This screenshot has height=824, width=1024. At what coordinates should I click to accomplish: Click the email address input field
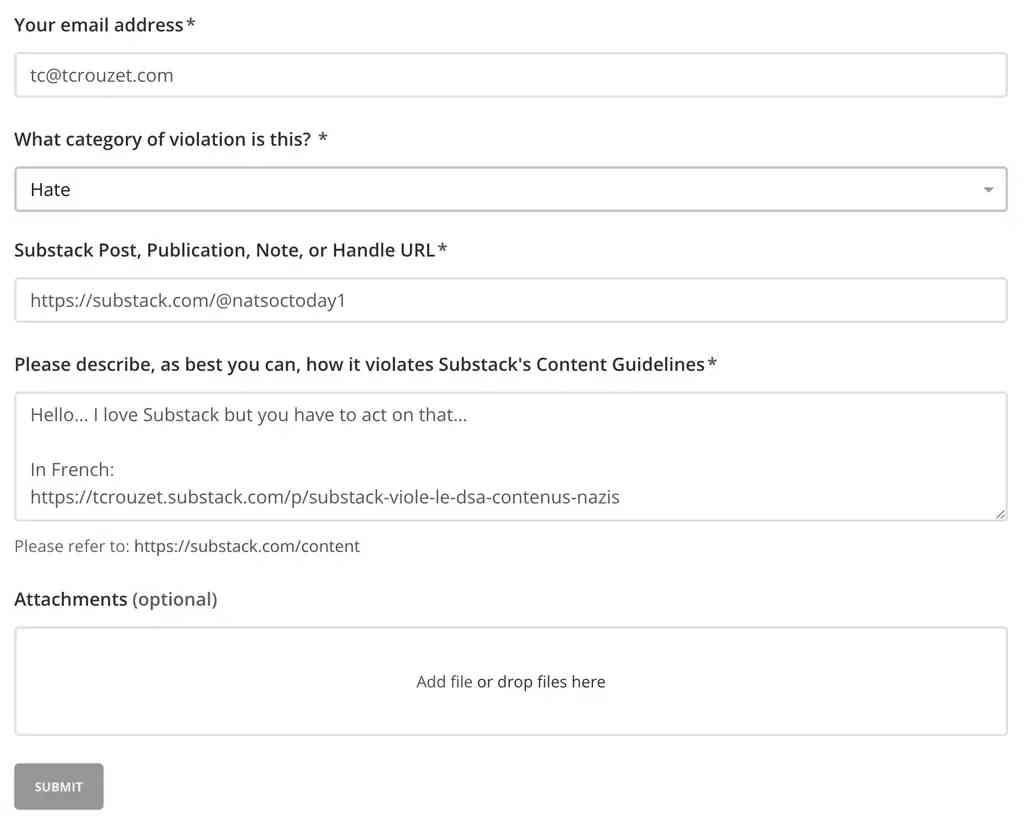tap(510, 75)
